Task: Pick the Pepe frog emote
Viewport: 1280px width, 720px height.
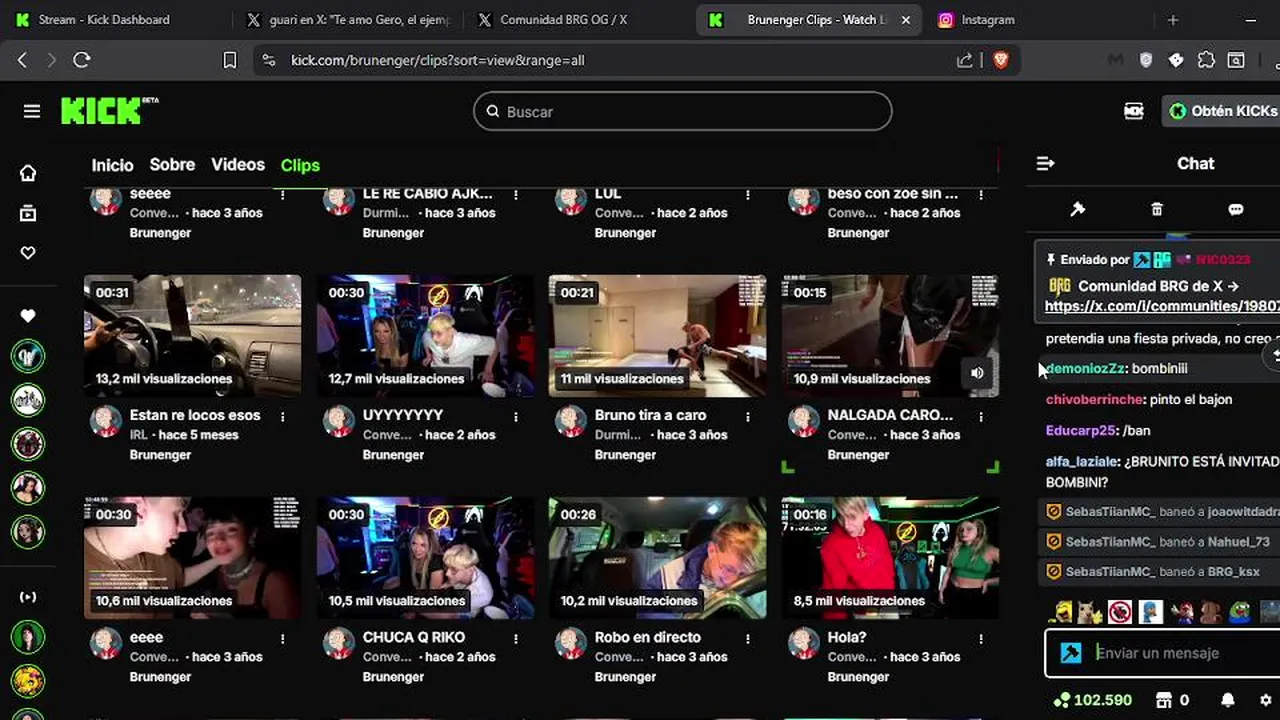Action: click(1241, 611)
